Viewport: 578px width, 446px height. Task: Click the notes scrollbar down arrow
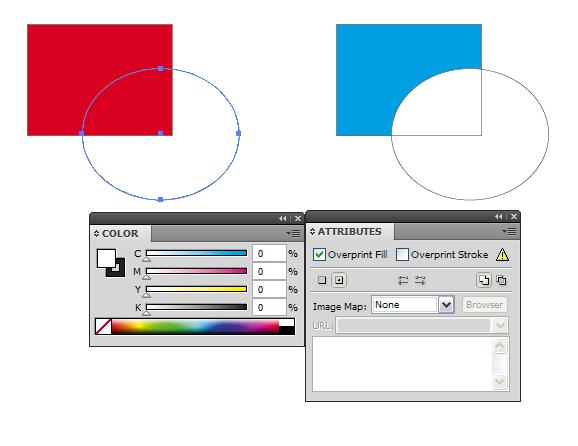click(x=500, y=382)
